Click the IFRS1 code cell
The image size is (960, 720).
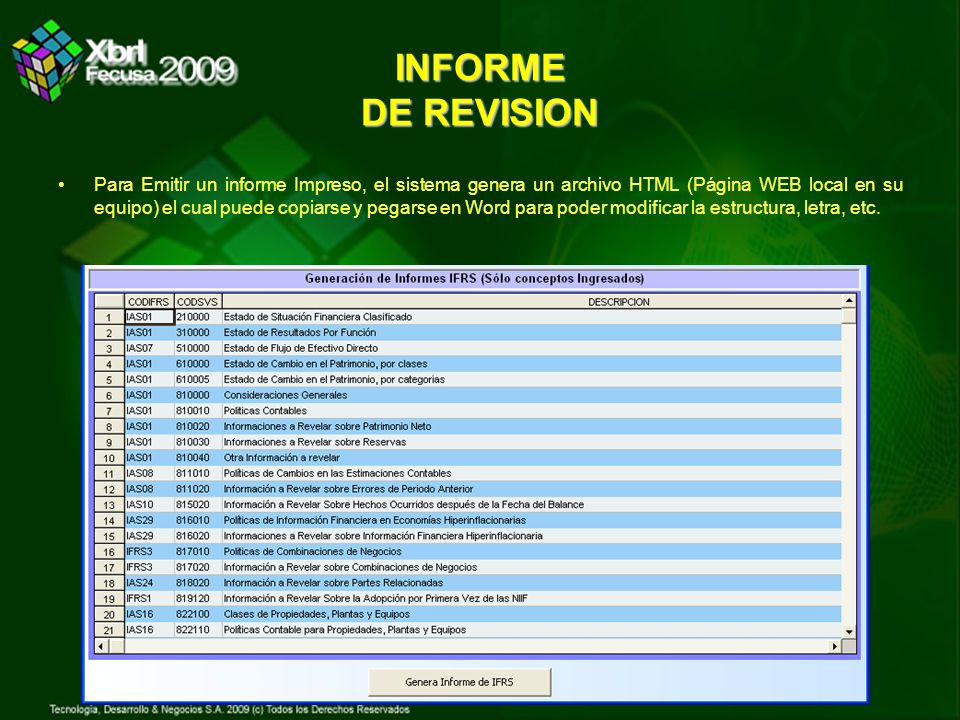[x=149, y=599]
